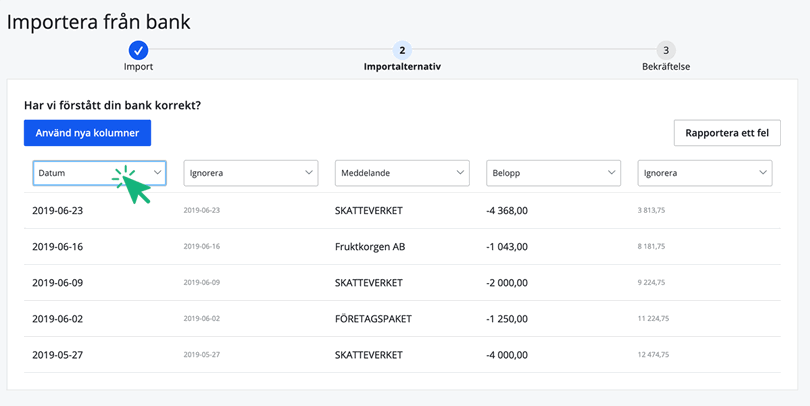Viewport: 810px width, 406px height.
Task: Expand the Belopp column dropdown
Action: (553, 173)
